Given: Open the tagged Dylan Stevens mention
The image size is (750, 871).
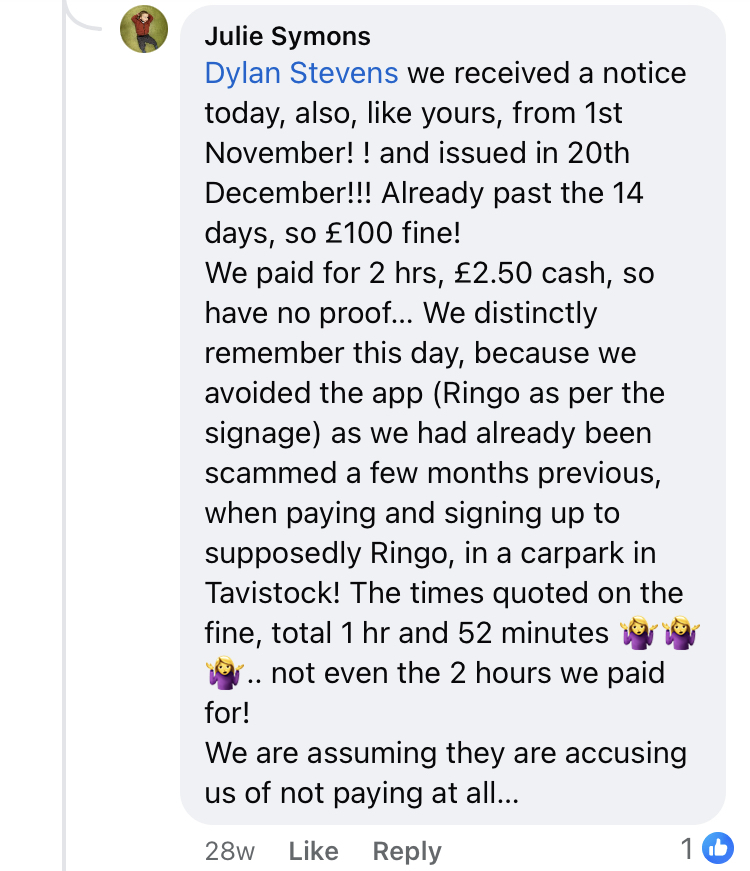Looking at the screenshot, I should click(x=301, y=73).
